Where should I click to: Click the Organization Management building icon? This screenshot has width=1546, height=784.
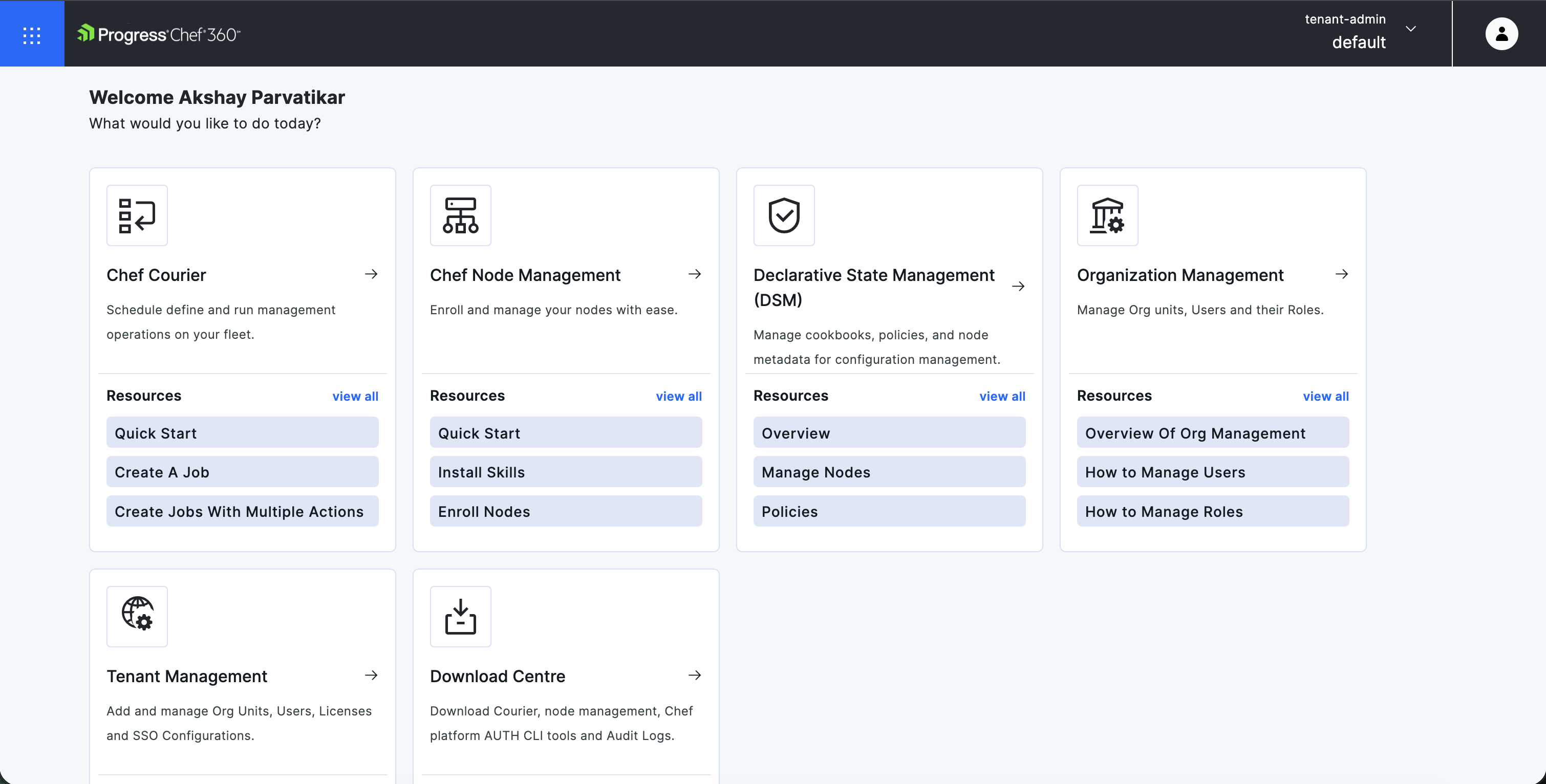pyautogui.click(x=1107, y=215)
